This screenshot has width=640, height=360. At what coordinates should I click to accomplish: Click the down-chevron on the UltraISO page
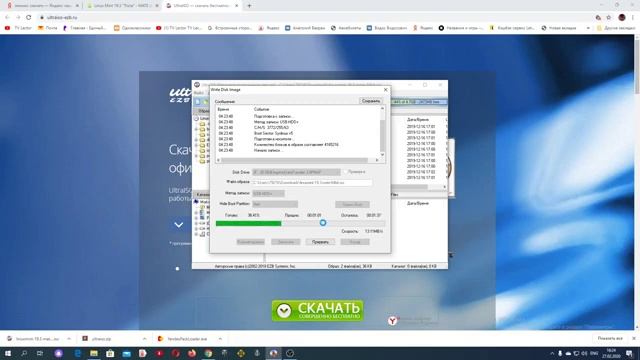178,225
